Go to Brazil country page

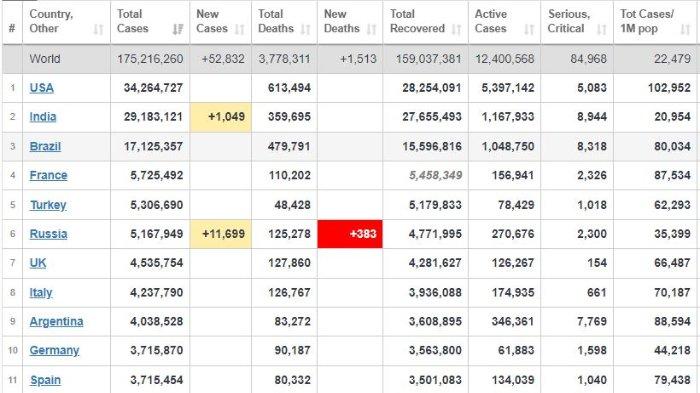tap(45, 146)
